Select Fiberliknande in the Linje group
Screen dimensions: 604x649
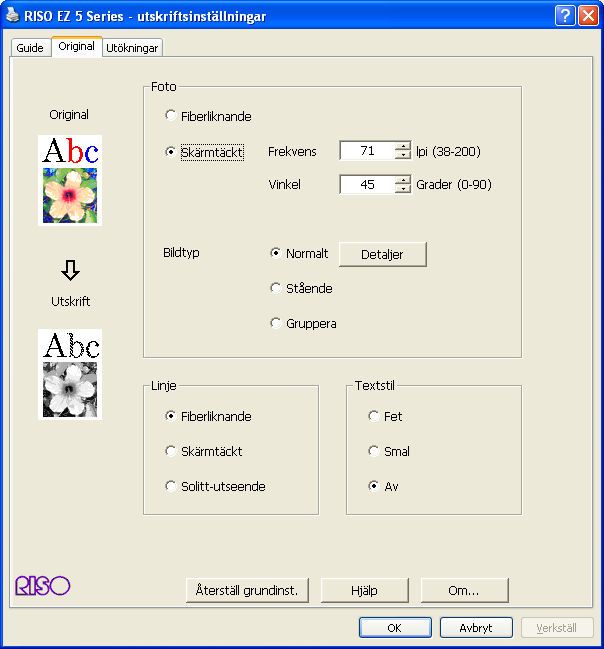208,416
